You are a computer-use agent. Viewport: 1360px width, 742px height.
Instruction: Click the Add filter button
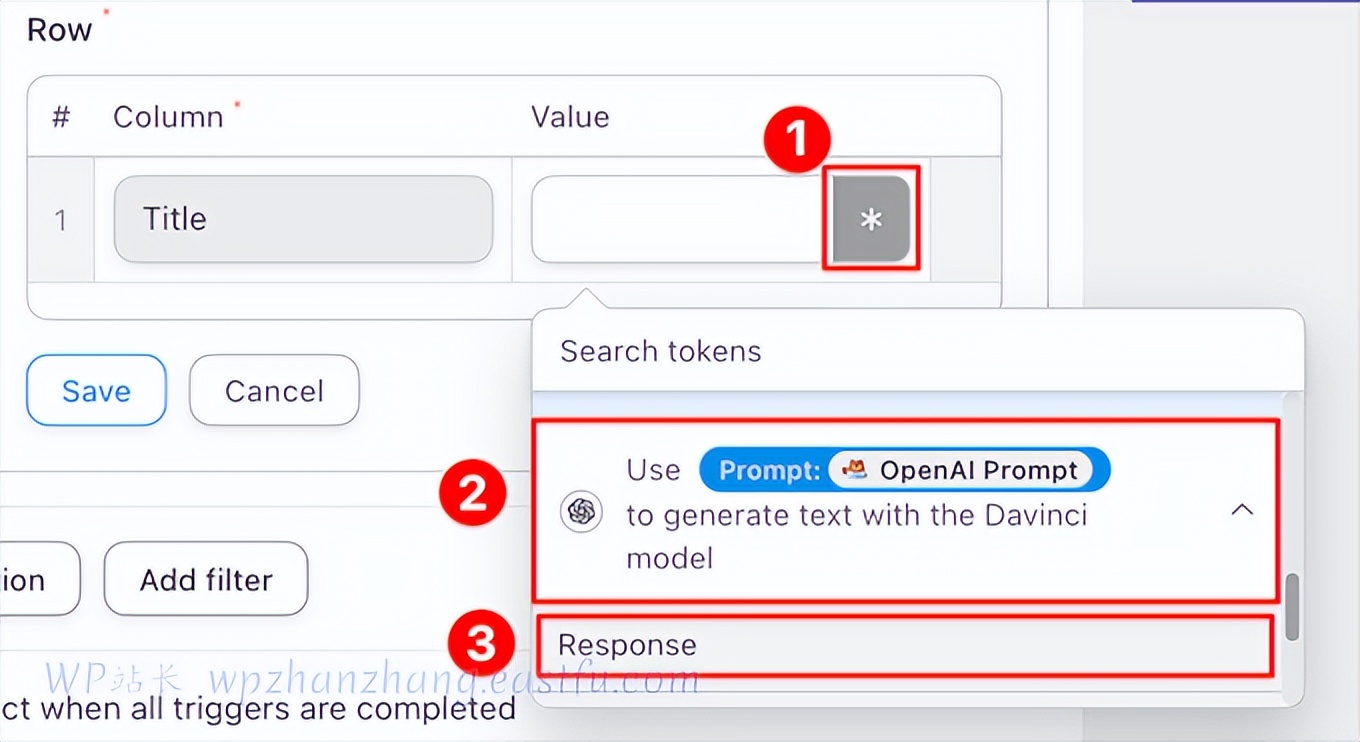(x=206, y=580)
